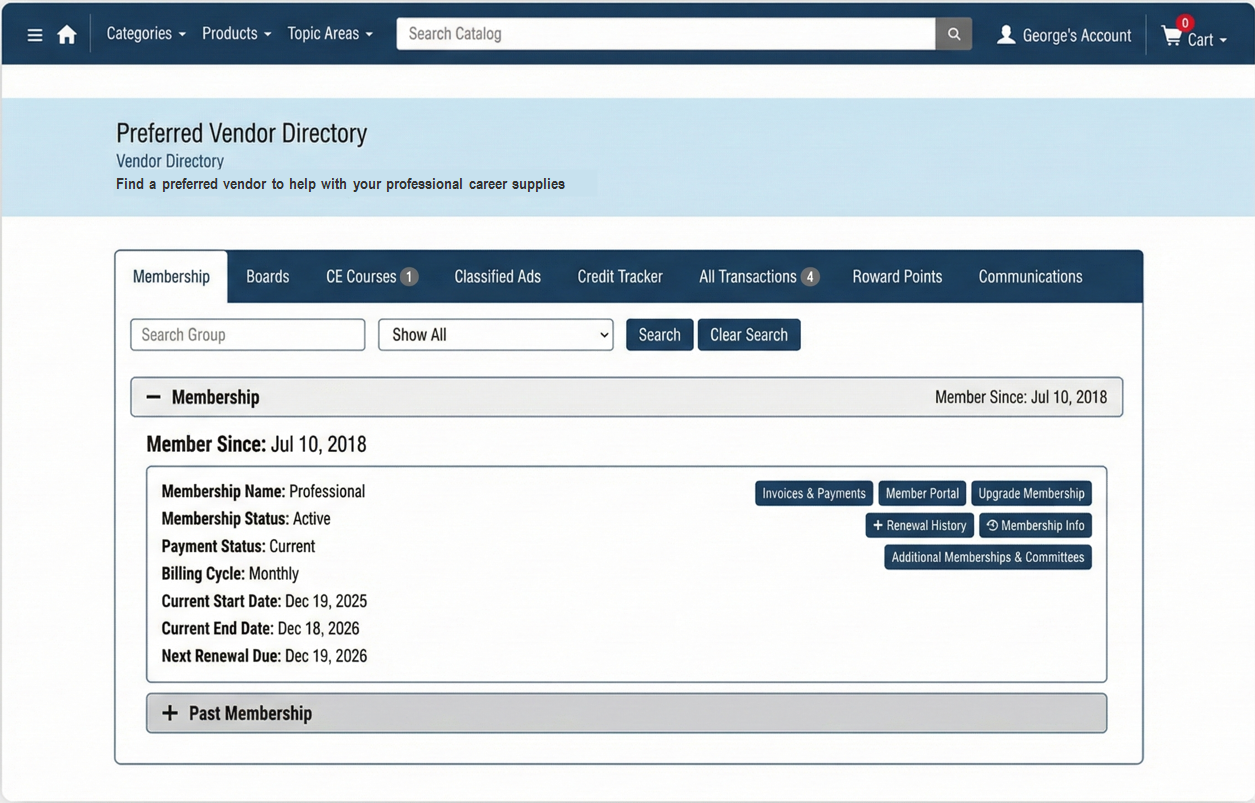Select the All Transactions tab
This screenshot has height=803, width=1255.
pyautogui.click(x=758, y=277)
